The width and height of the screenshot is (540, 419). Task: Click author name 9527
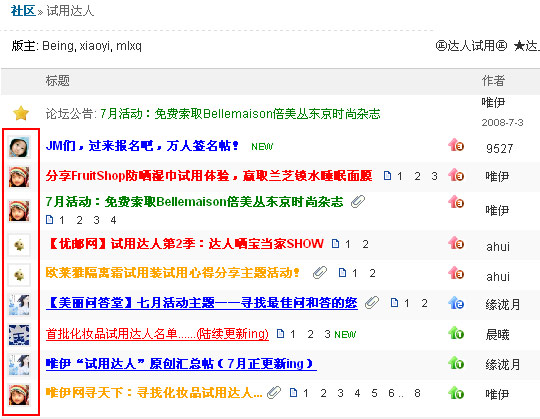click(500, 149)
